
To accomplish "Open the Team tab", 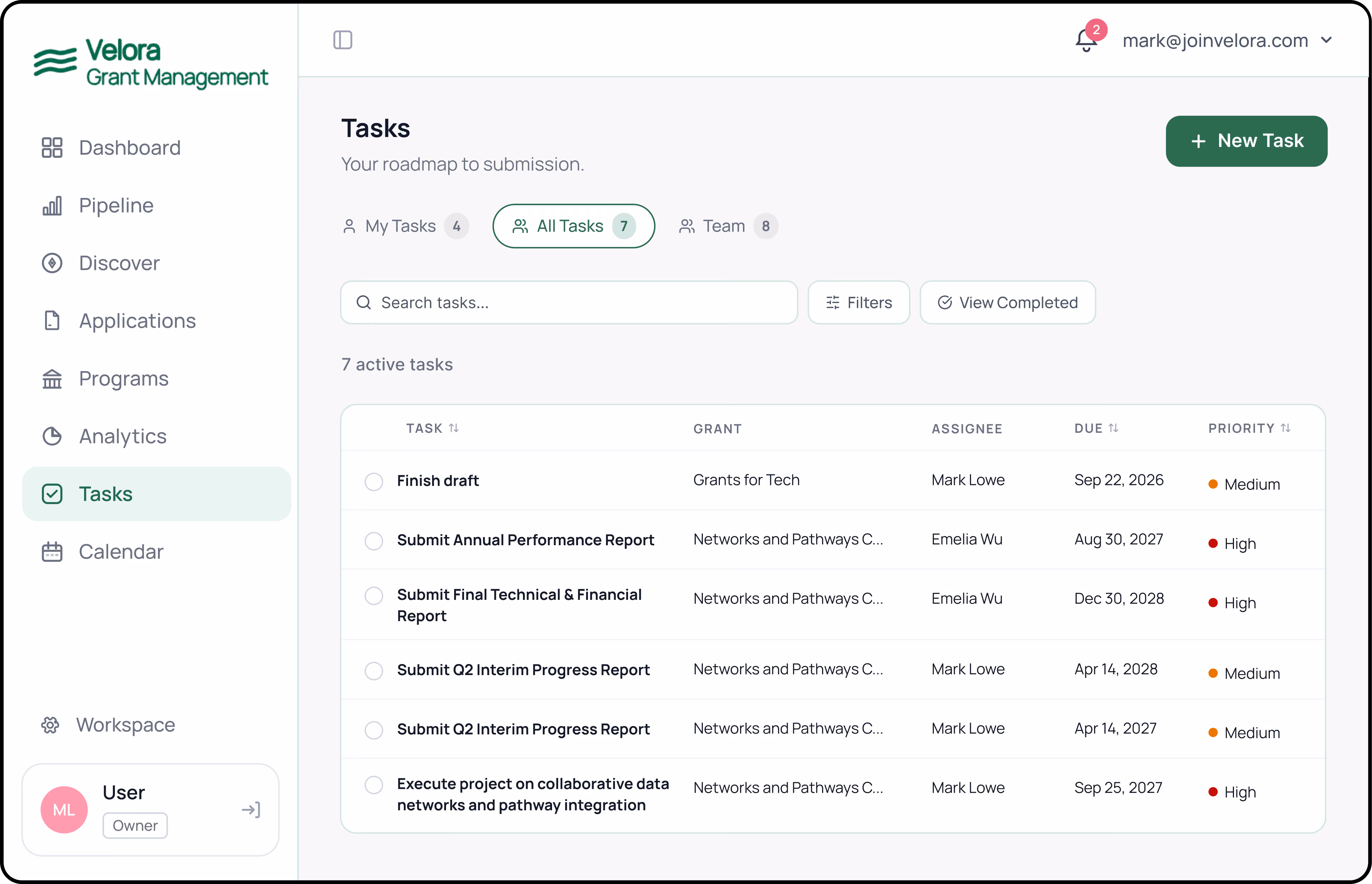I will tap(728, 226).
